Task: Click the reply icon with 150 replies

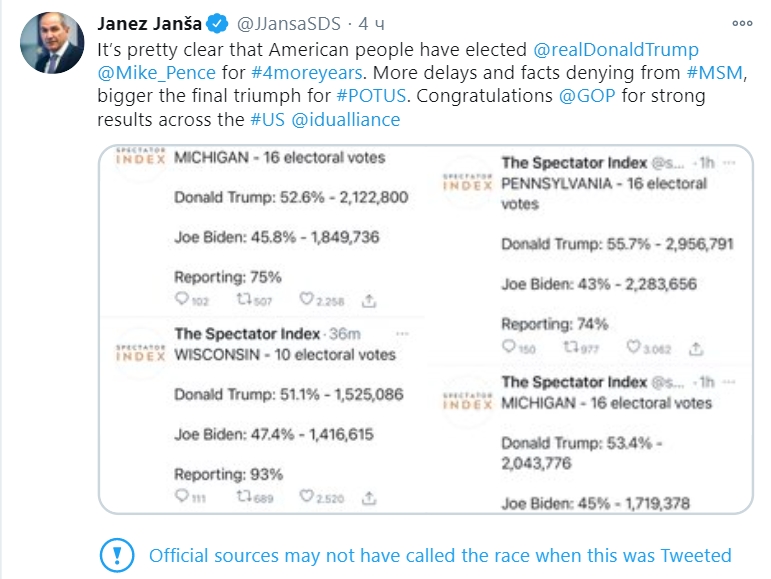Action: 510,348
